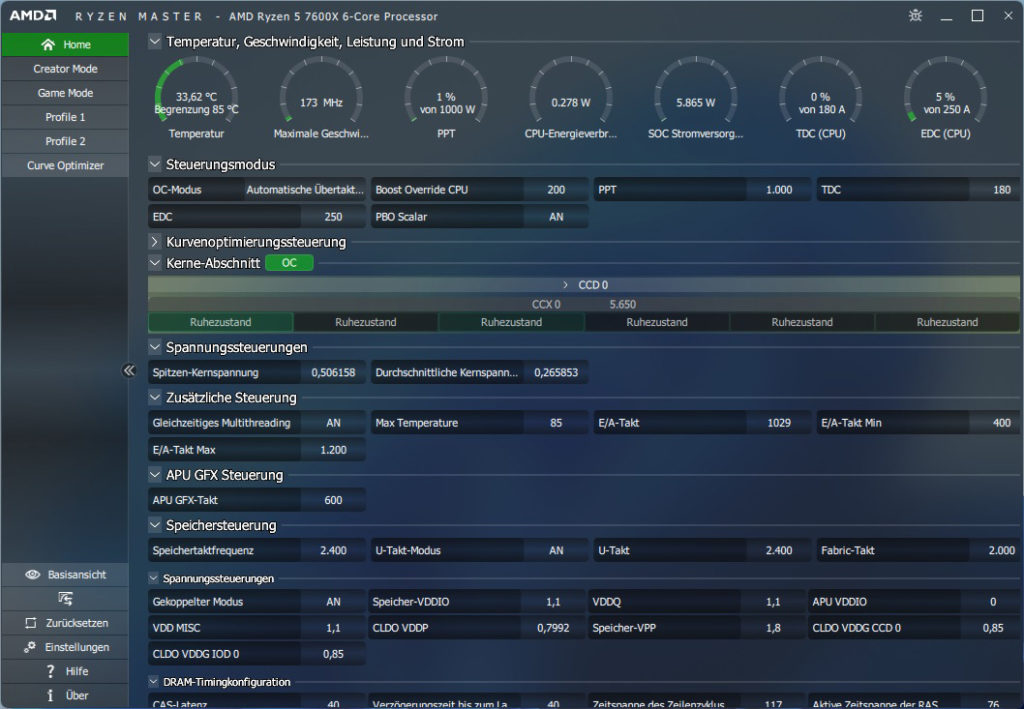Select Creator Mode in sidebar
This screenshot has height=709, width=1024.
65,69
